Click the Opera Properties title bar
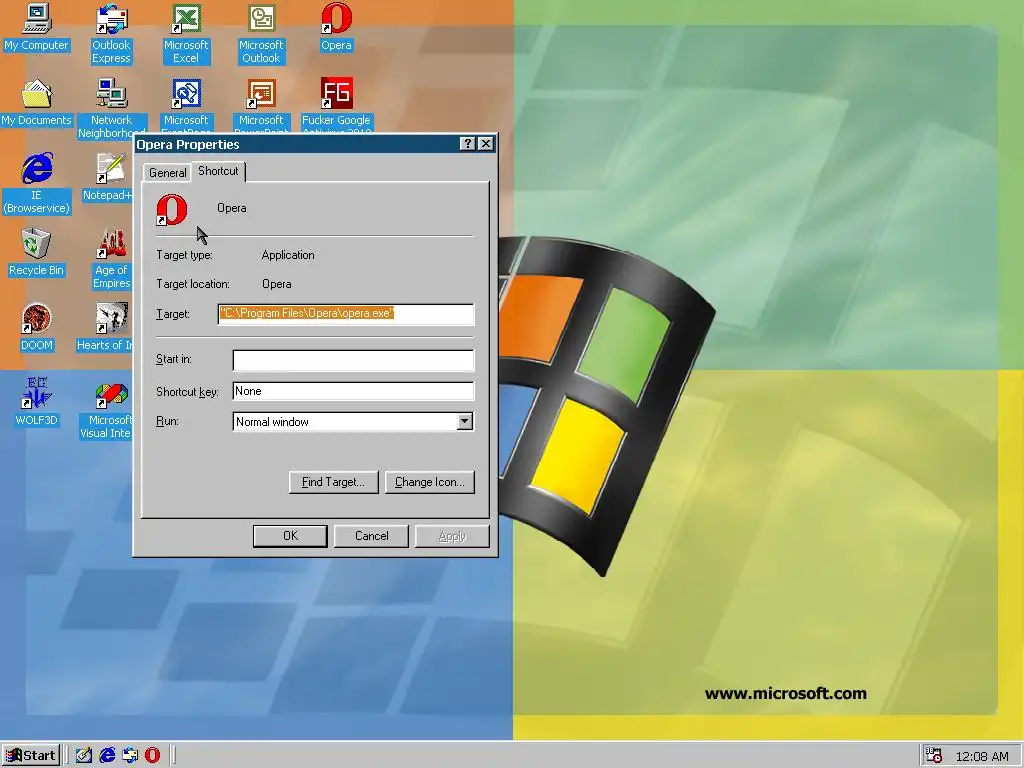1024x768 pixels. point(297,144)
